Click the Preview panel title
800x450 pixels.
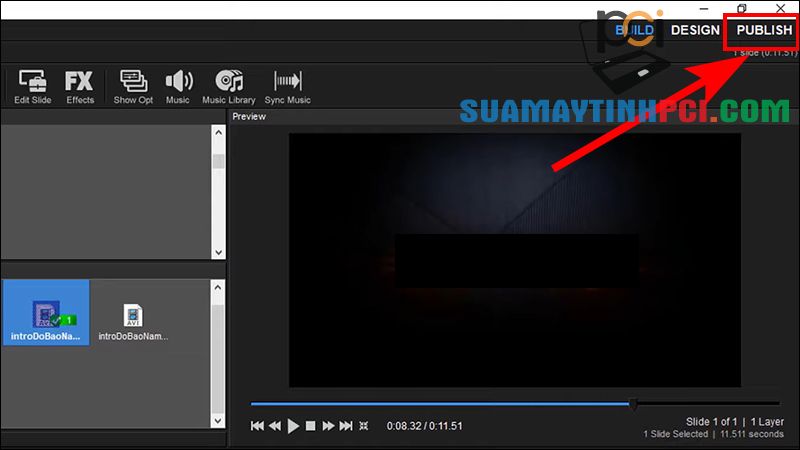pyautogui.click(x=249, y=116)
